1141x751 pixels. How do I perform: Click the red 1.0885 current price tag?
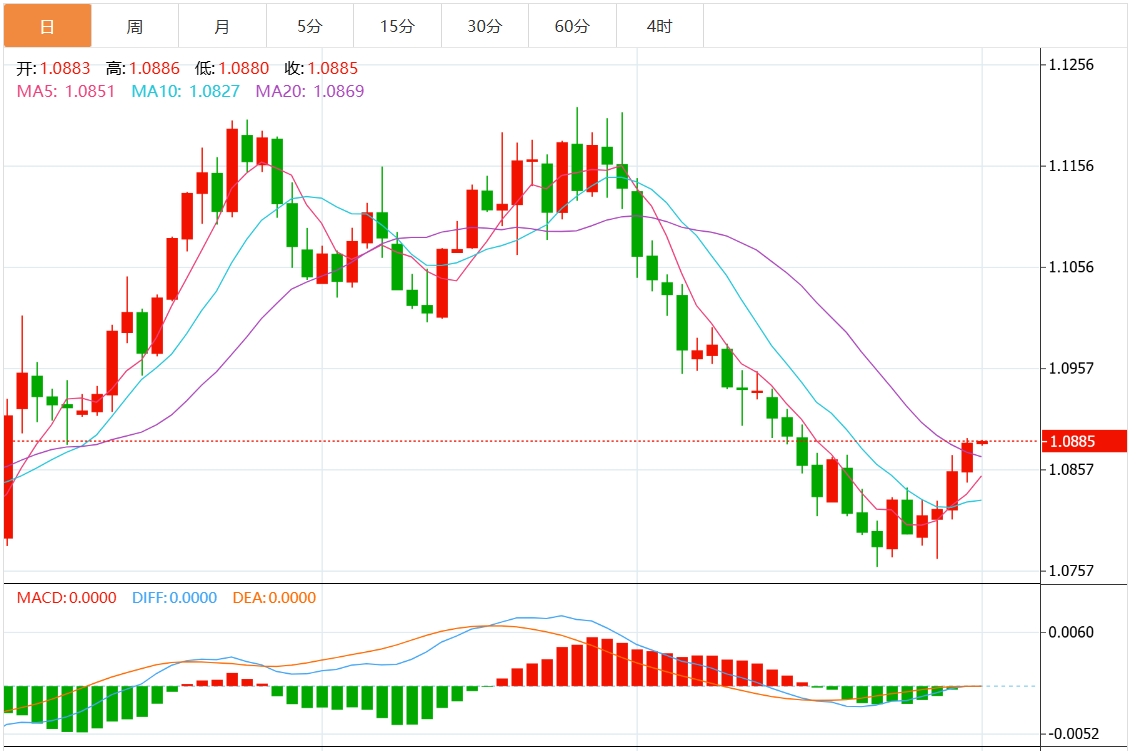(x=1084, y=441)
